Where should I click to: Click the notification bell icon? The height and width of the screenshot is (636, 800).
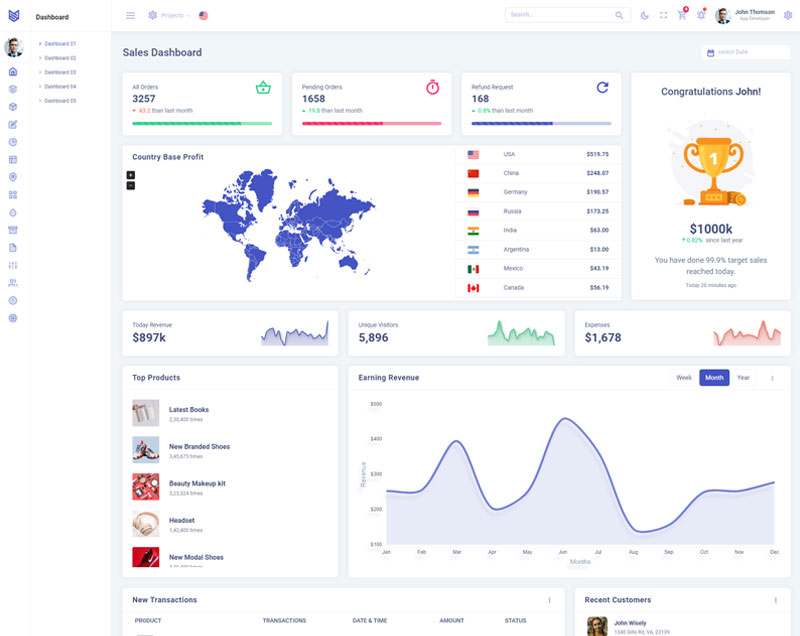701,15
